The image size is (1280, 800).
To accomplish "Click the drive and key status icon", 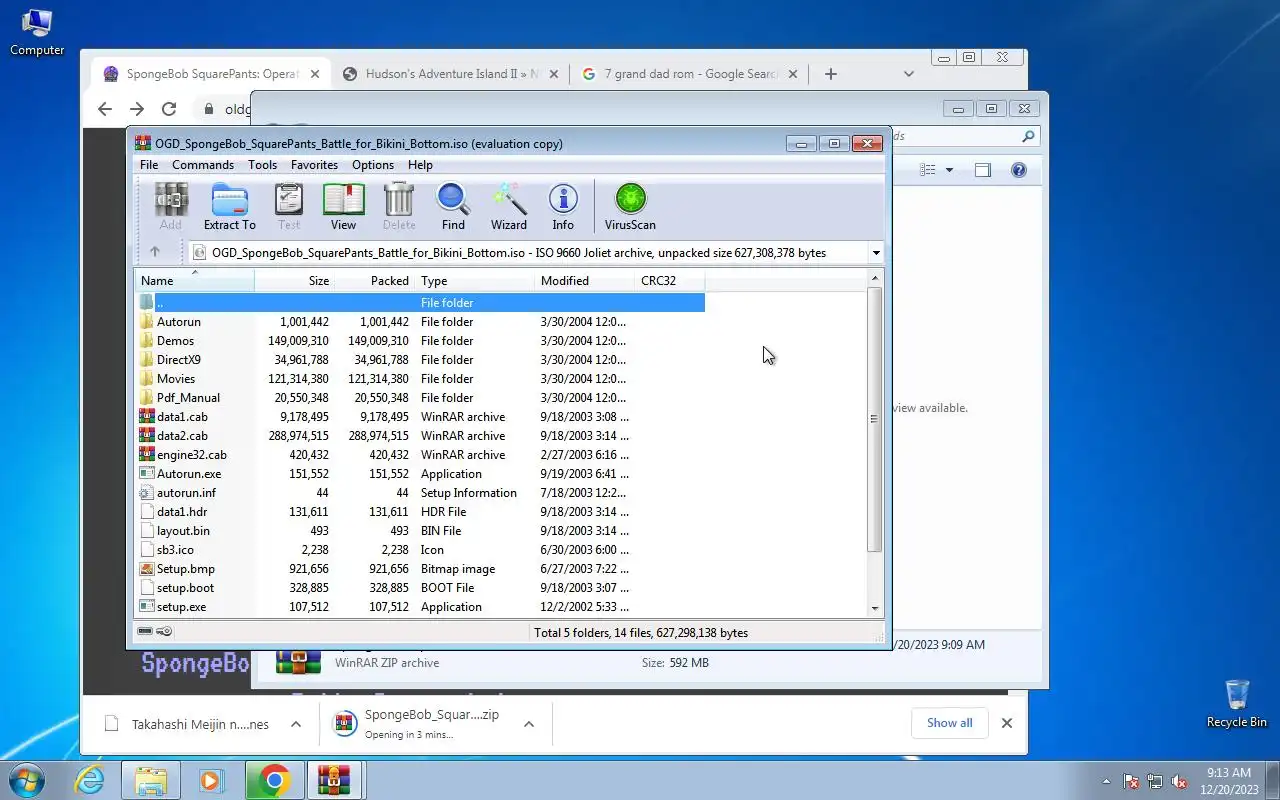I will (x=155, y=632).
